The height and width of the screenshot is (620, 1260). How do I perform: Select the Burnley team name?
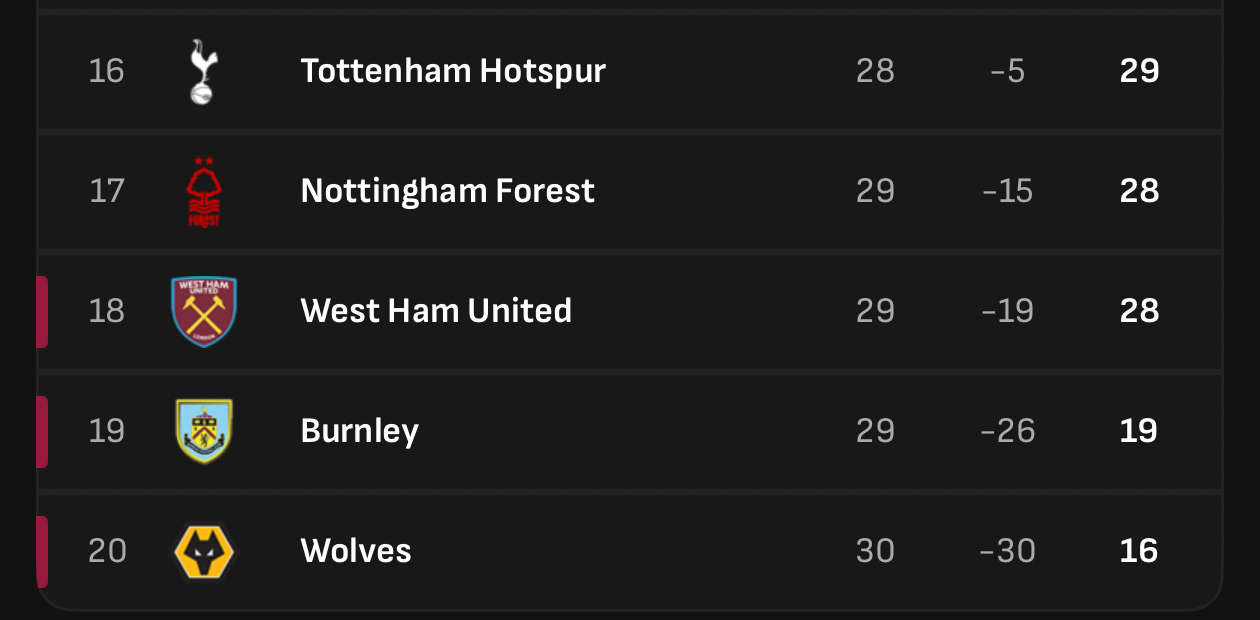point(359,431)
